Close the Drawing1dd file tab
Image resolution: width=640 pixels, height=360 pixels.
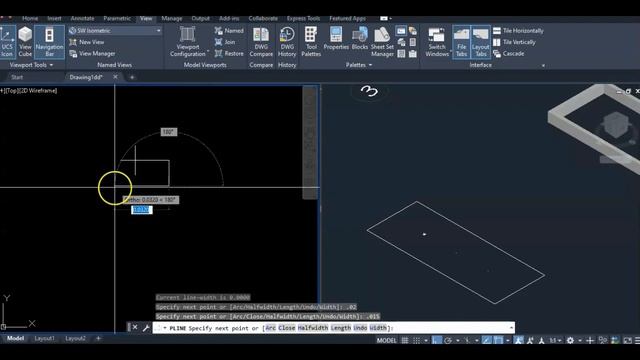(116, 77)
